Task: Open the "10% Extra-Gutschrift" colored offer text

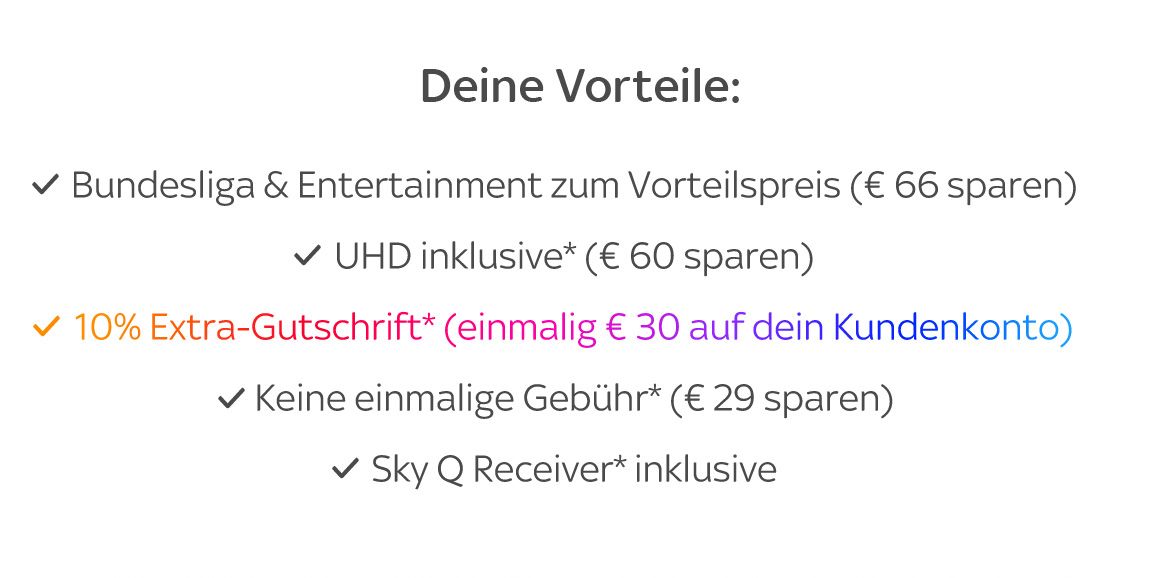Action: click(x=247, y=328)
